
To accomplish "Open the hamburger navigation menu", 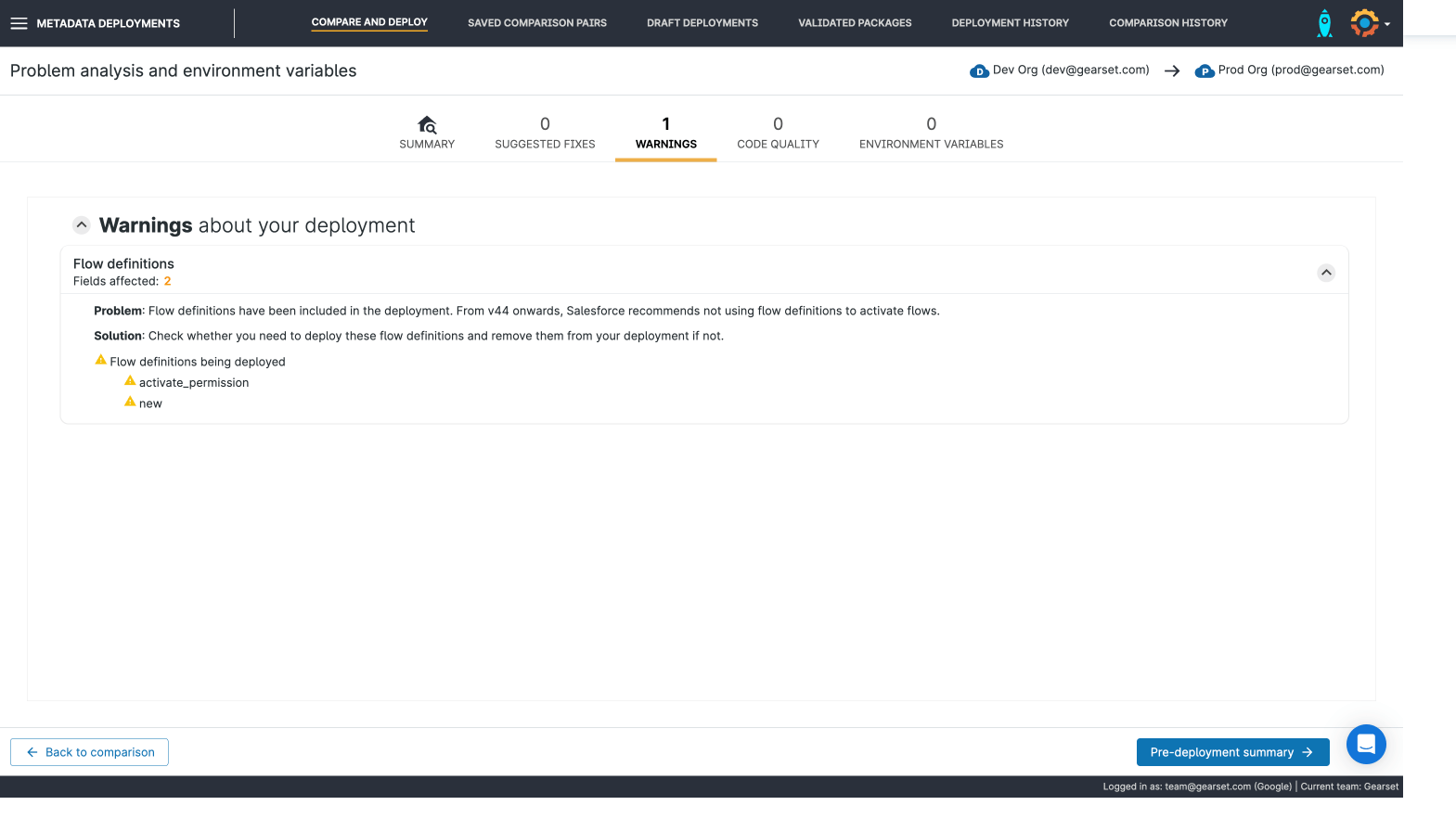I will [x=19, y=23].
